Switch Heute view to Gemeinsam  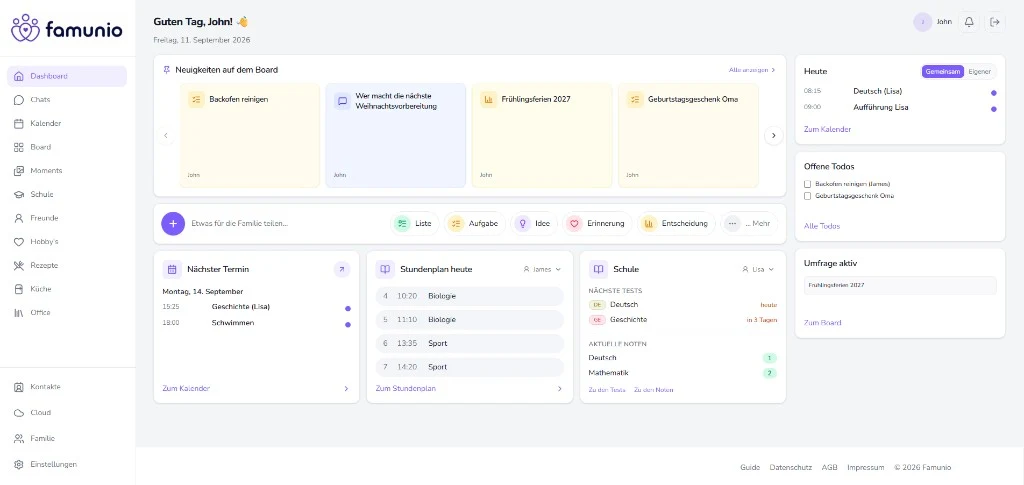click(x=942, y=72)
